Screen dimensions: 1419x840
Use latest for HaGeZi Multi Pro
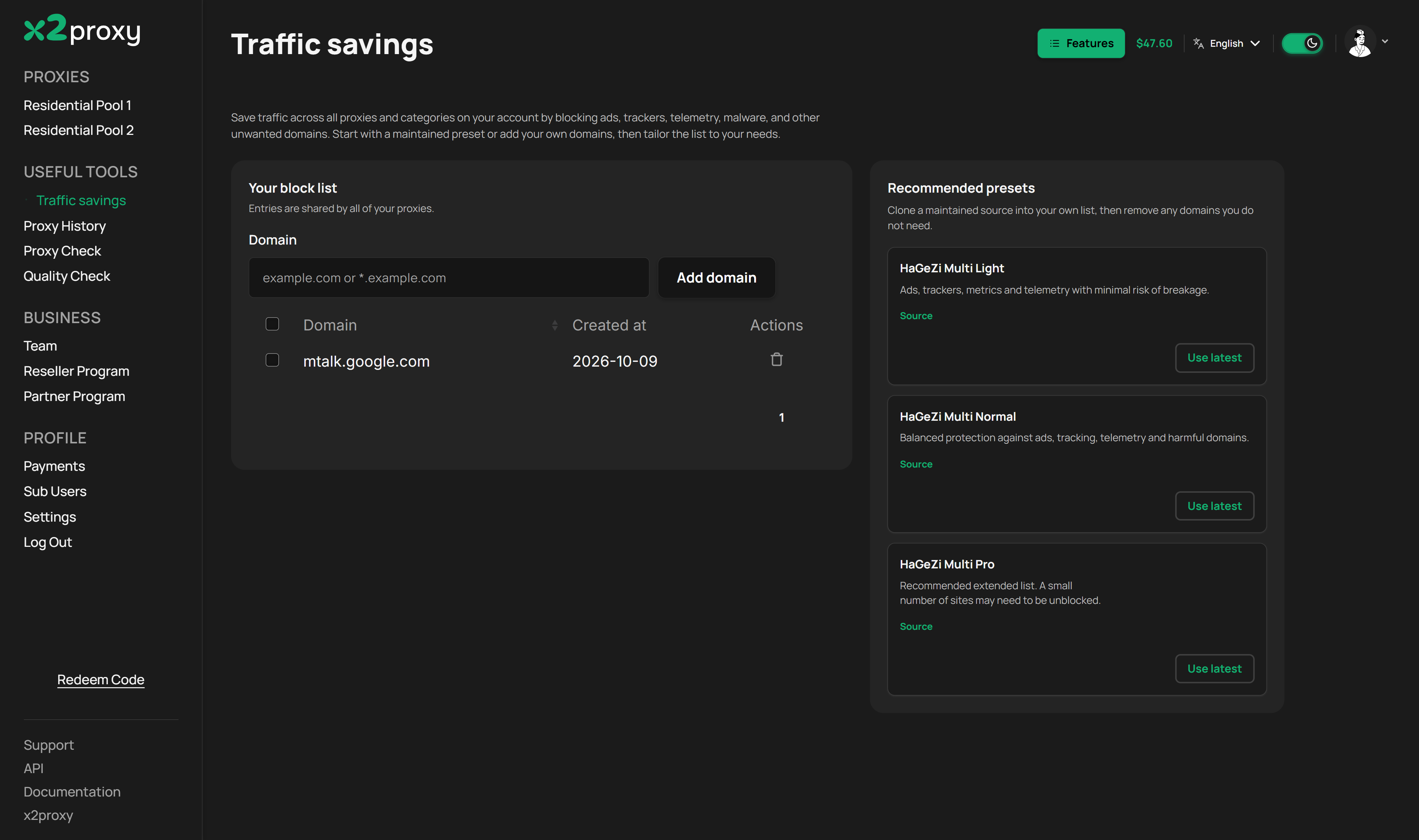(1214, 669)
